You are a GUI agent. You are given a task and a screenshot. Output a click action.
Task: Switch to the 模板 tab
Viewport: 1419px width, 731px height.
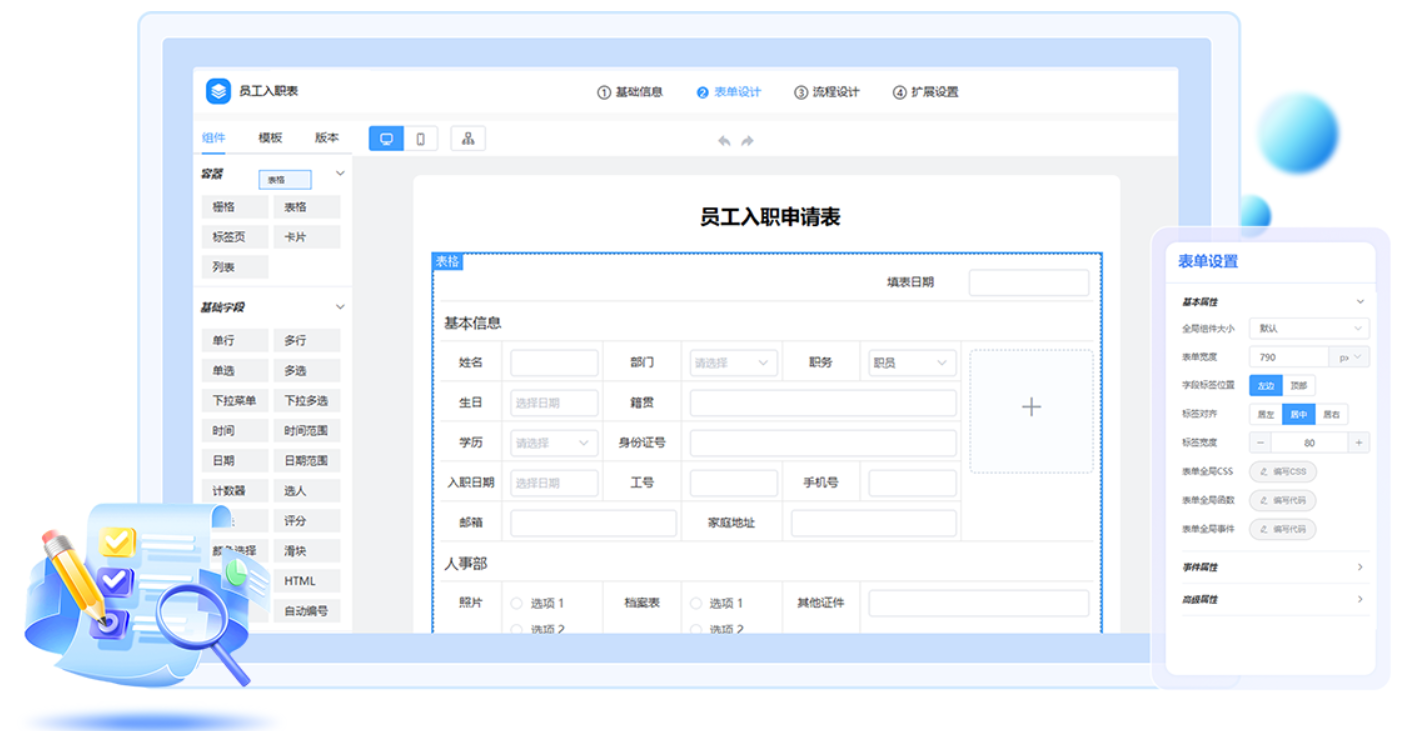coord(270,138)
